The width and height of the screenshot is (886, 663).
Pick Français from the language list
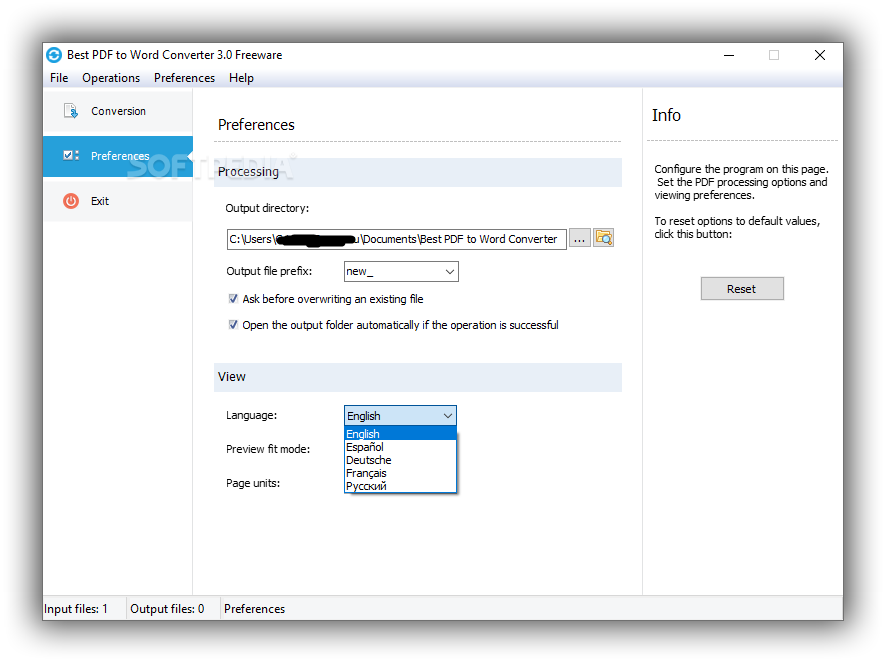(400, 473)
